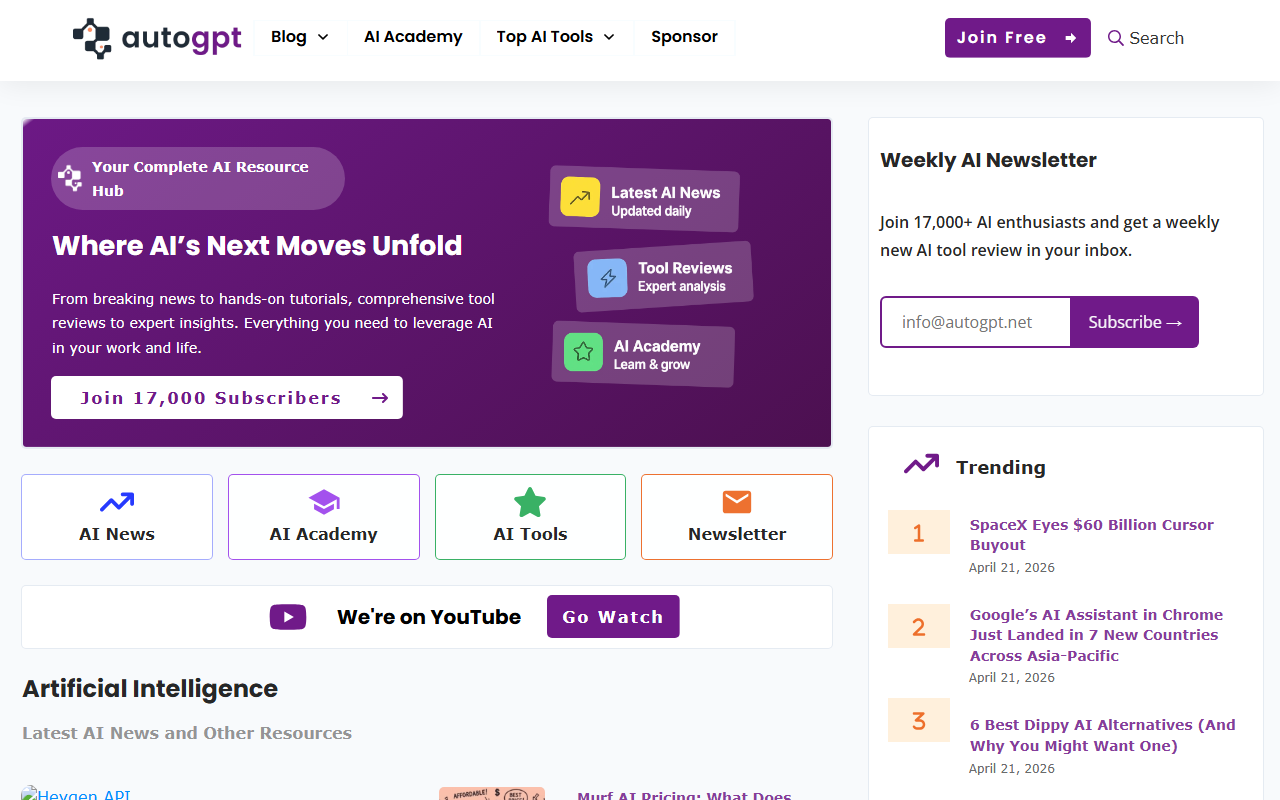
Task: Open 6 Best Dippy AI Alternatives article
Action: (1102, 735)
